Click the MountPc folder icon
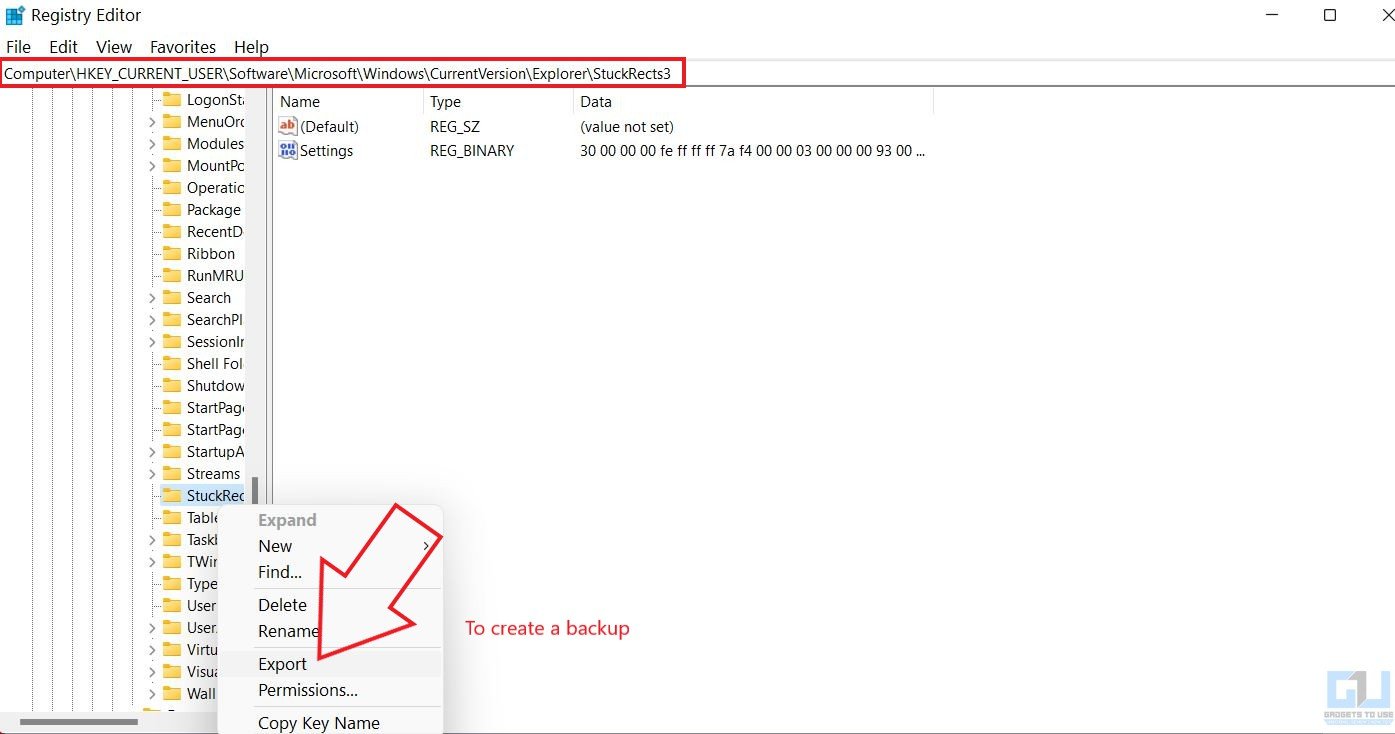1395x734 pixels. pyautogui.click(x=172, y=166)
